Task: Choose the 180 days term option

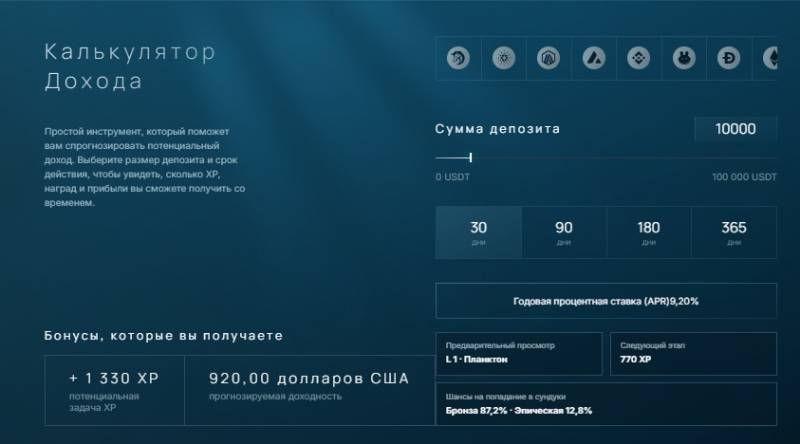Action: [x=649, y=233]
